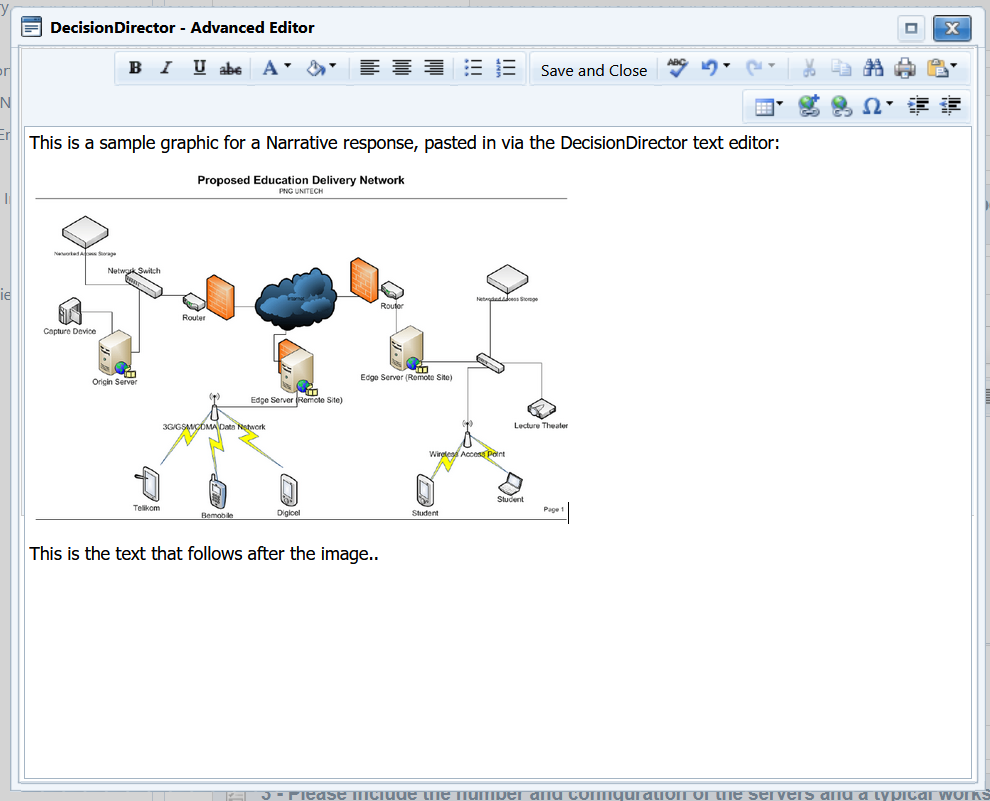Screen dimensions: 990x801
Task: Click the DecisionDirector editor window icon
Action: pyautogui.click(x=32, y=27)
